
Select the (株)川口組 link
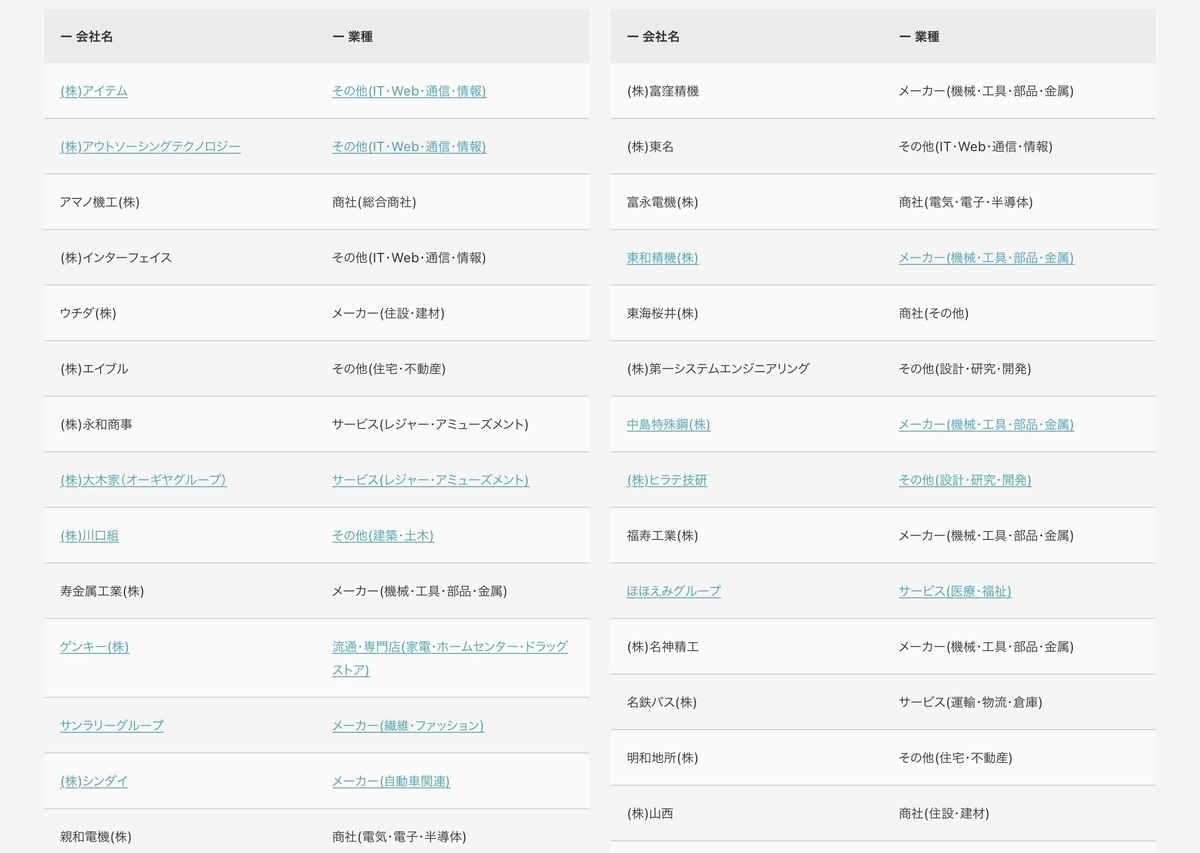point(88,535)
